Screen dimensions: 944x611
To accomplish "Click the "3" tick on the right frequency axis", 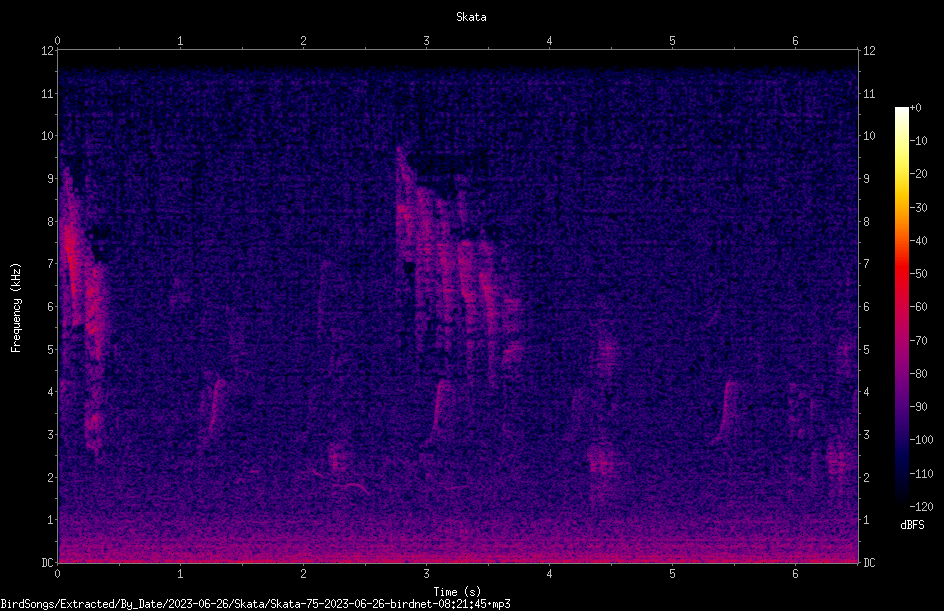I will tap(866, 435).
